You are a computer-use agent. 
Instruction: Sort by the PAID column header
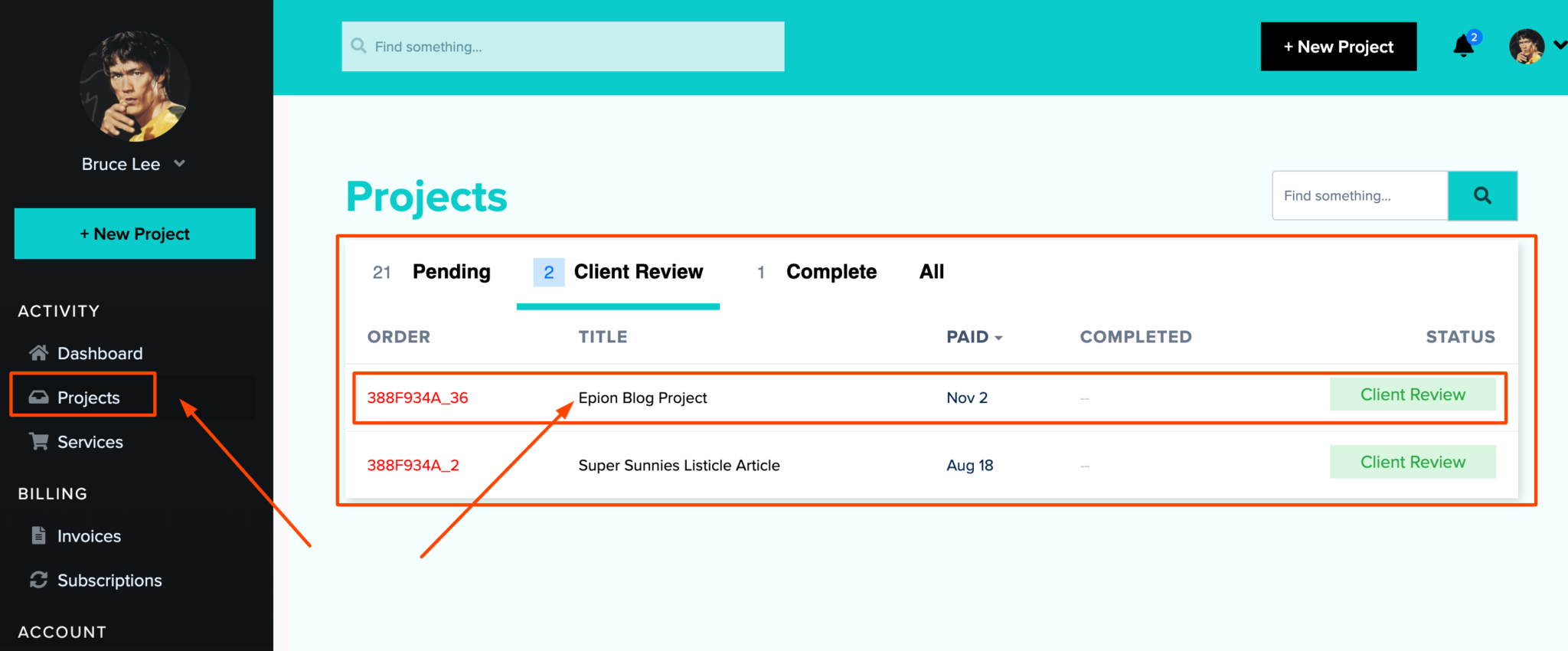tap(974, 336)
